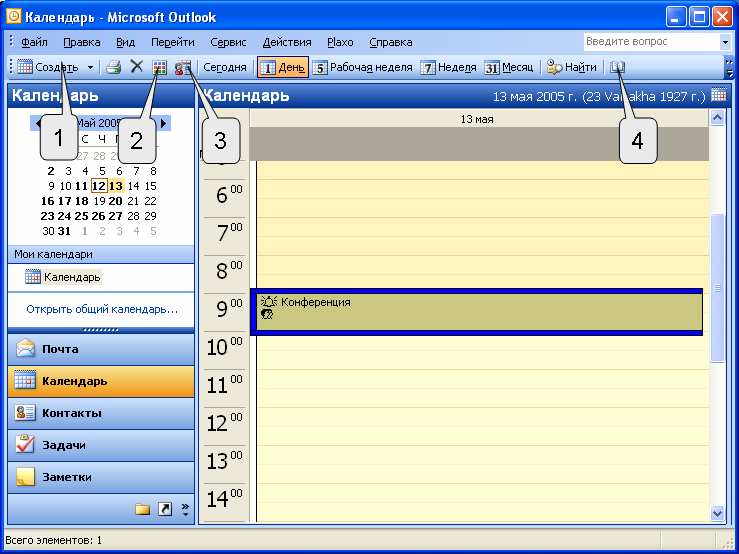The height and width of the screenshot is (554, 739).
Task: Open the Справка menu
Action: click(391, 42)
